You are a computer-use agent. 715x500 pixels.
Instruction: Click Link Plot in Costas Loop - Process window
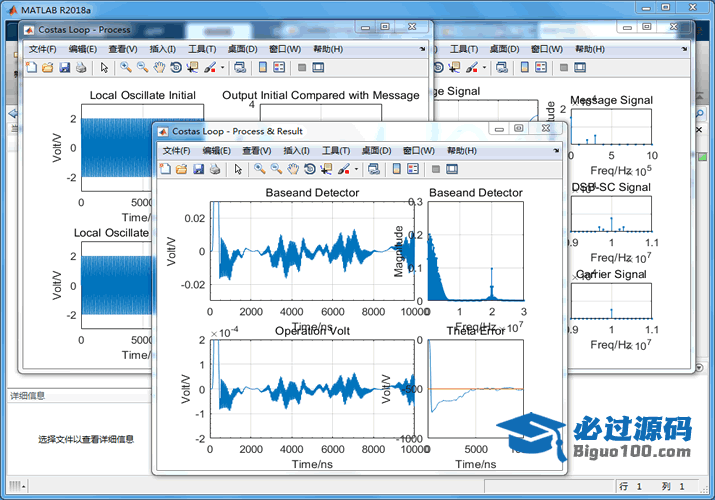pos(240,67)
